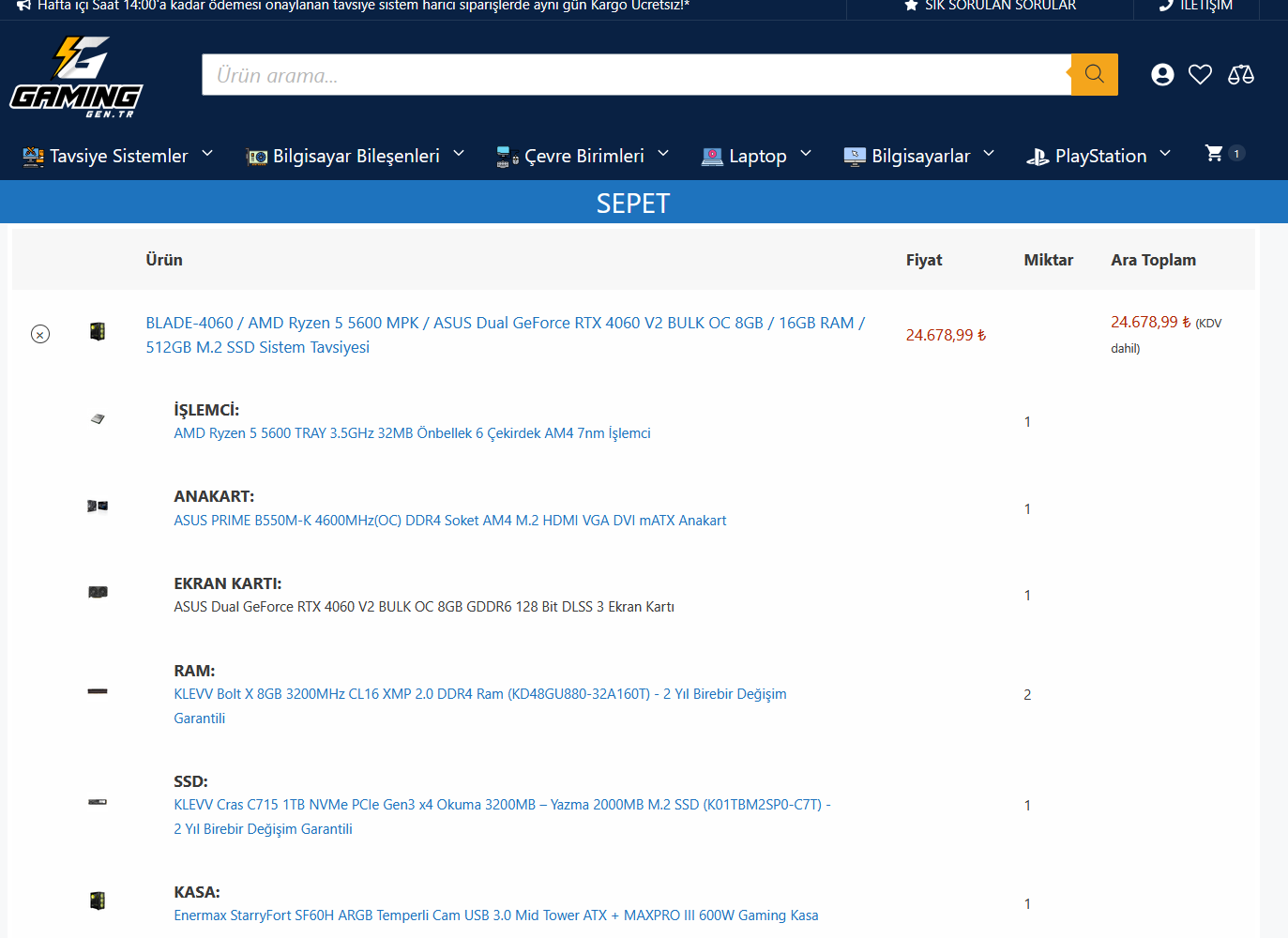The width and height of the screenshot is (1288, 938).
Task: Click the orange search magnifier button
Action: [1094, 74]
